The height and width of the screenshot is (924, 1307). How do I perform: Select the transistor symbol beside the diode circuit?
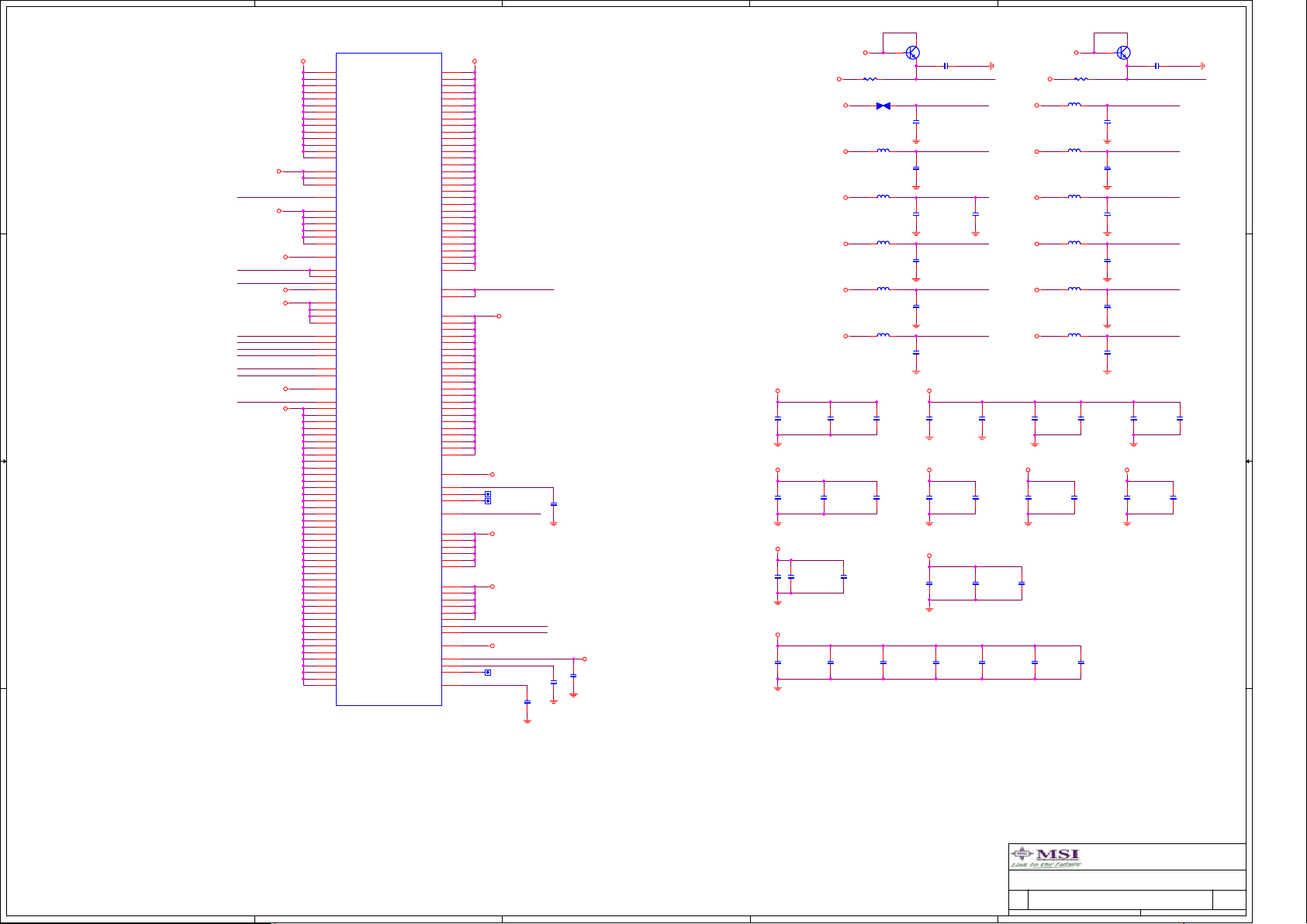pyautogui.click(x=913, y=53)
